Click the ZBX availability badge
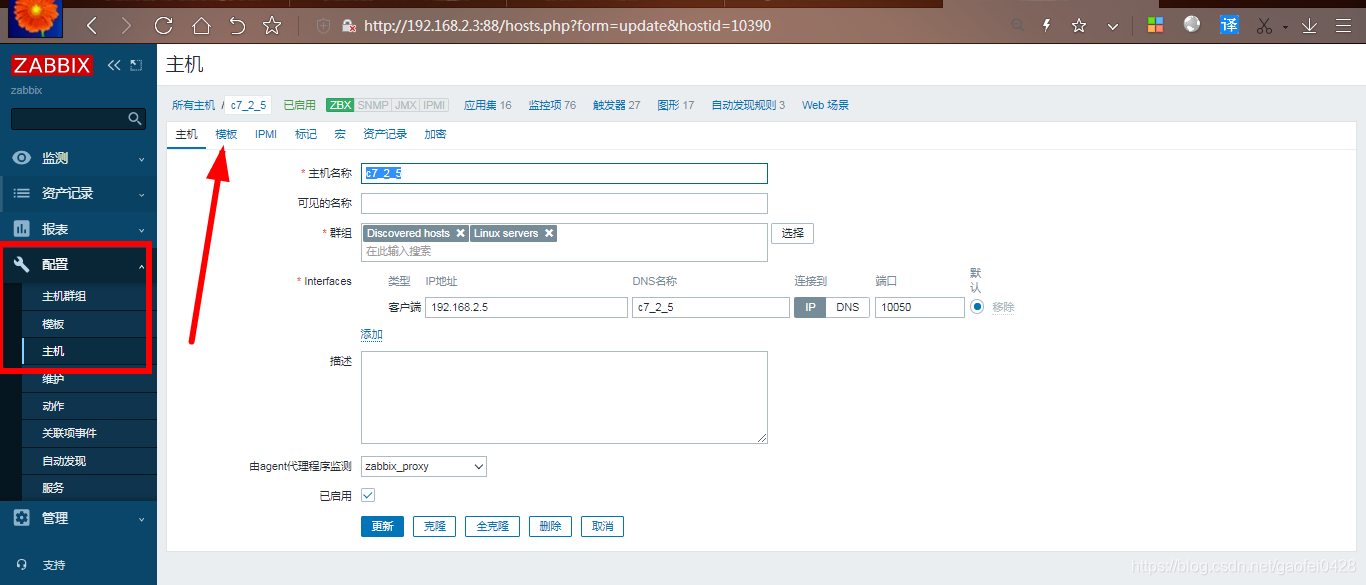Viewport: 1366px width, 585px height. pyautogui.click(x=340, y=105)
